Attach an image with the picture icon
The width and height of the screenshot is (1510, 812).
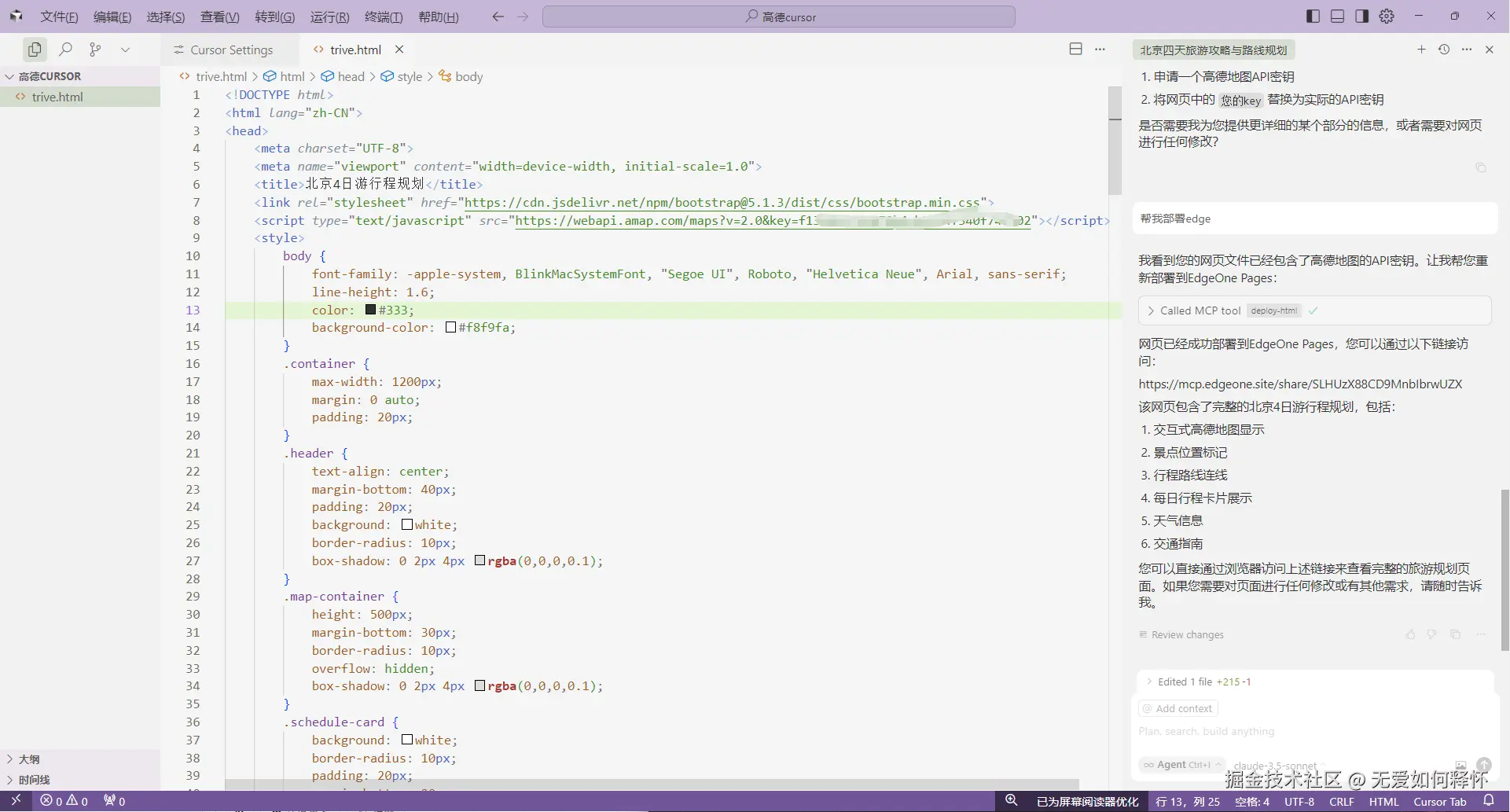(1460, 765)
